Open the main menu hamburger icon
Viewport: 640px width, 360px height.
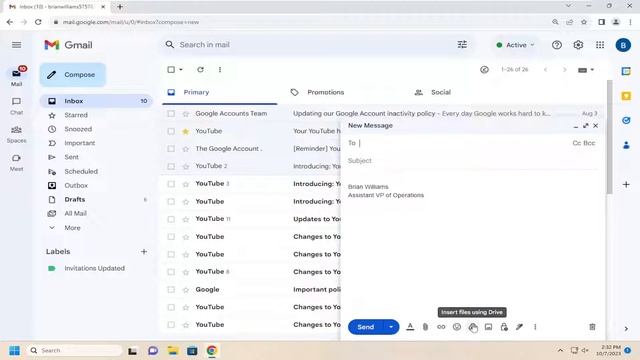coord(16,45)
